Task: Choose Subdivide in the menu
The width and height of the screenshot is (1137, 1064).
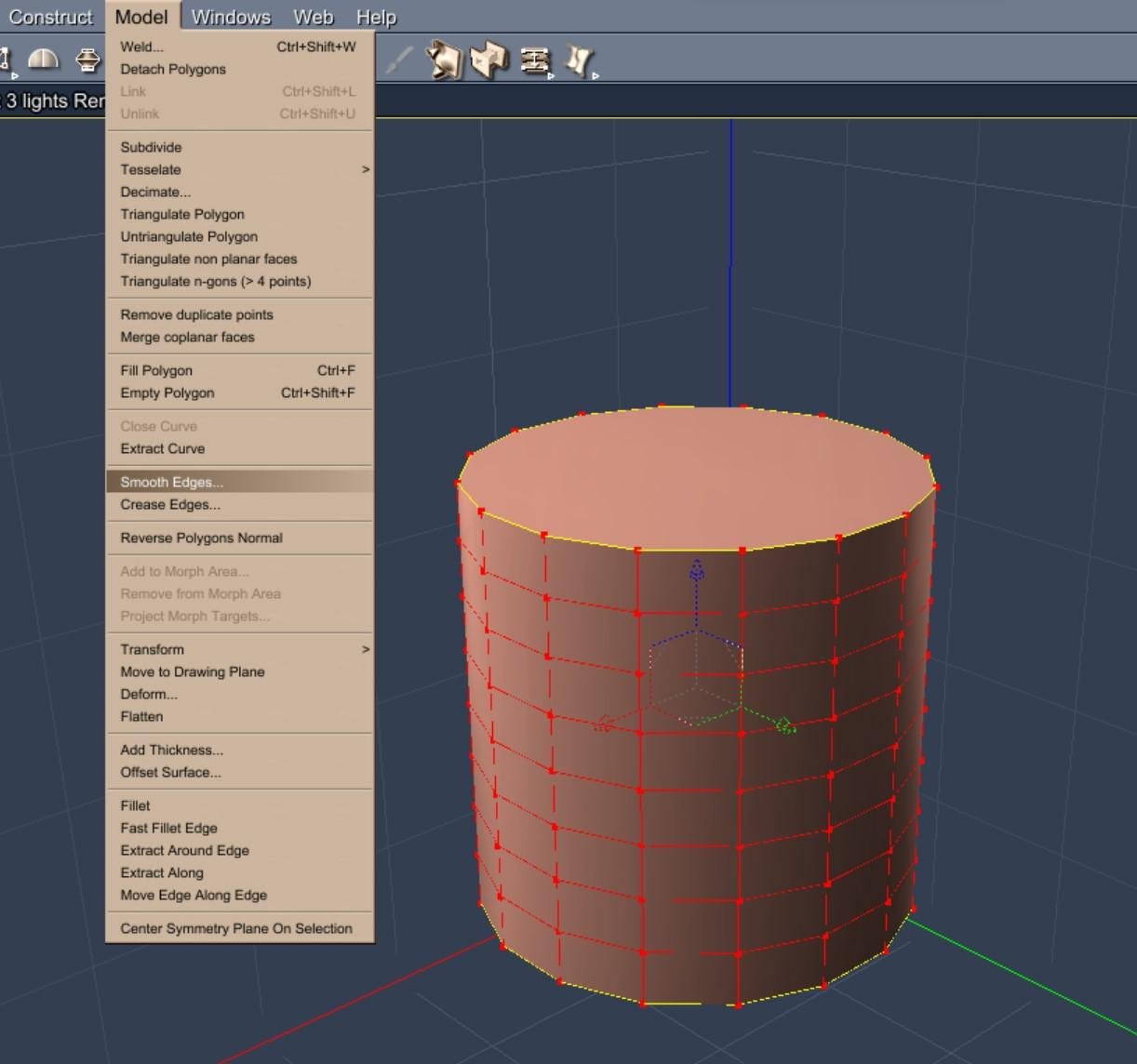Action: tap(240, 147)
